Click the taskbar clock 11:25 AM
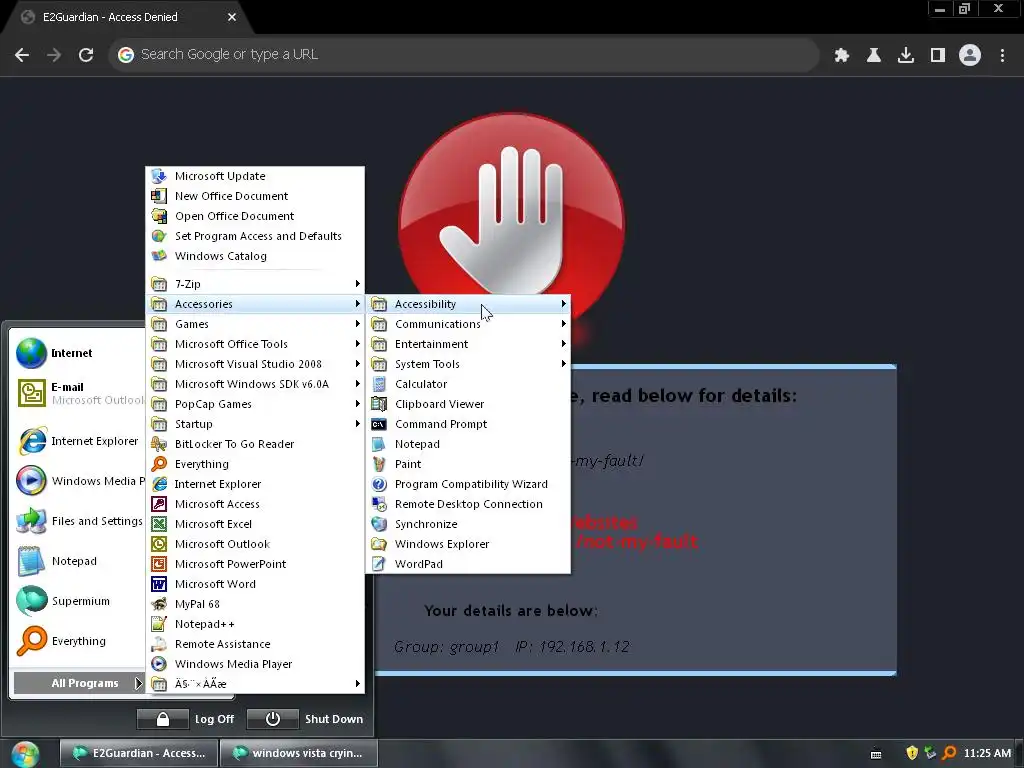 [x=987, y=753]
